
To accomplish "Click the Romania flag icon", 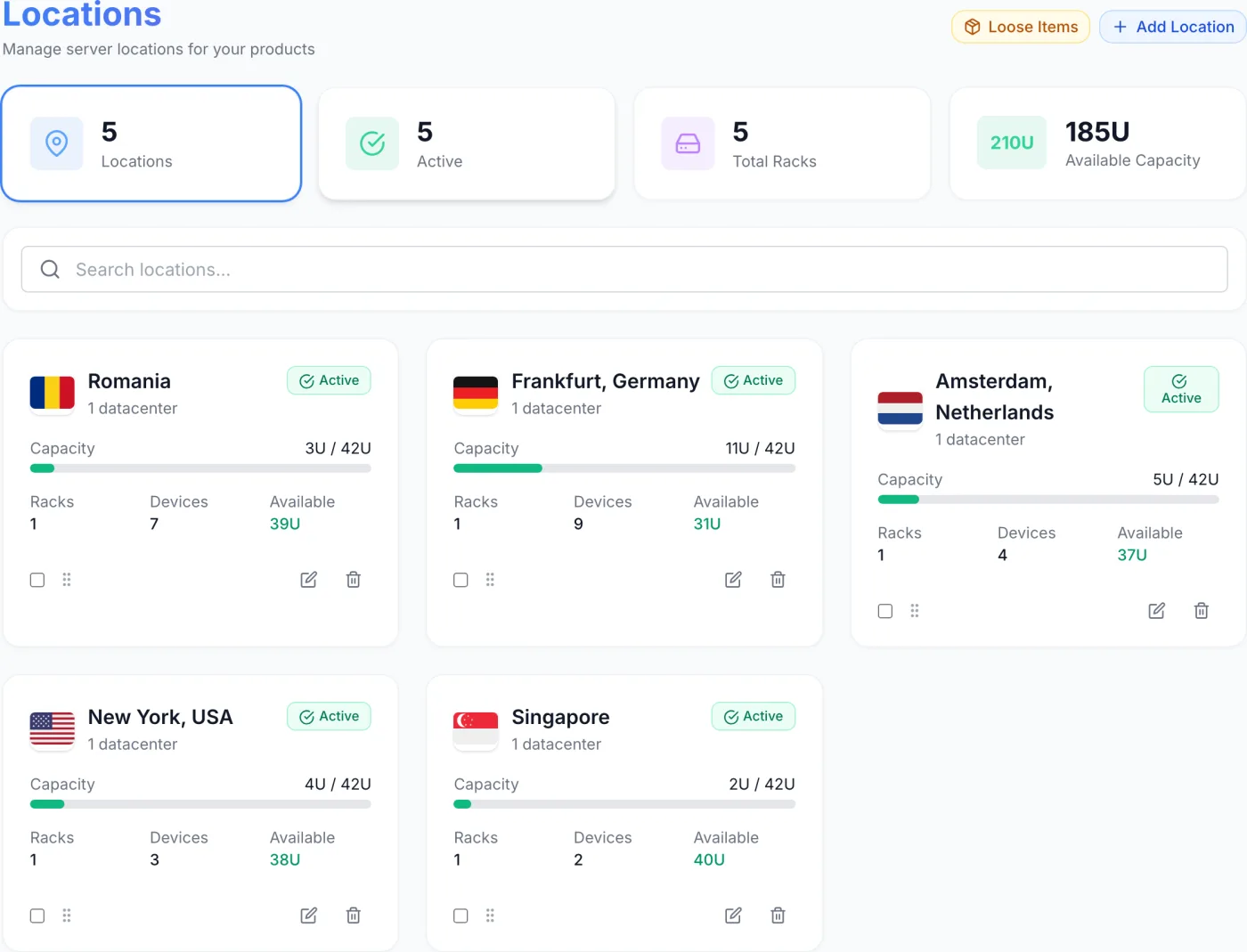I will [x=53, y=393].
